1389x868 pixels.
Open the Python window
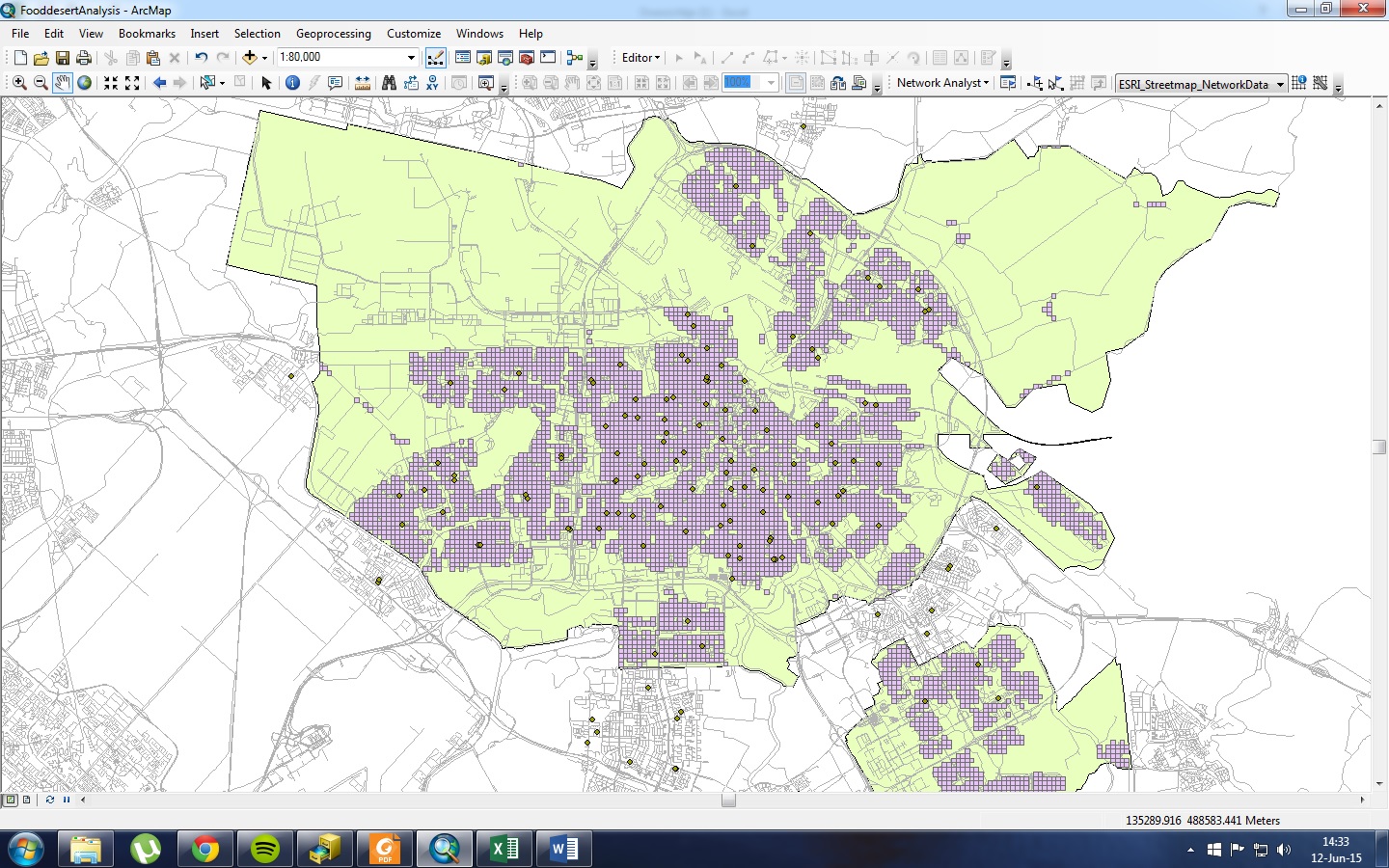click(x=548, y=58)
